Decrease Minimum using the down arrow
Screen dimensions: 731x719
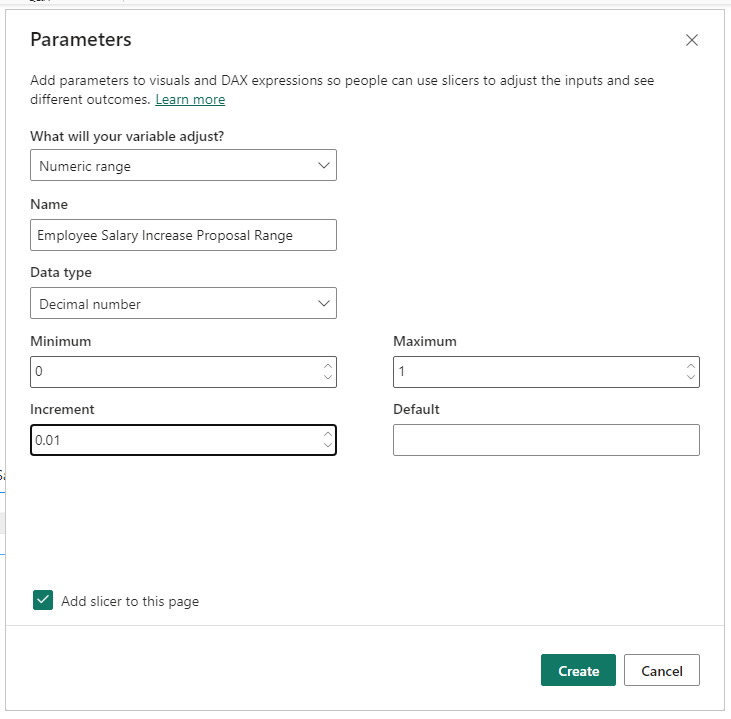328,377
